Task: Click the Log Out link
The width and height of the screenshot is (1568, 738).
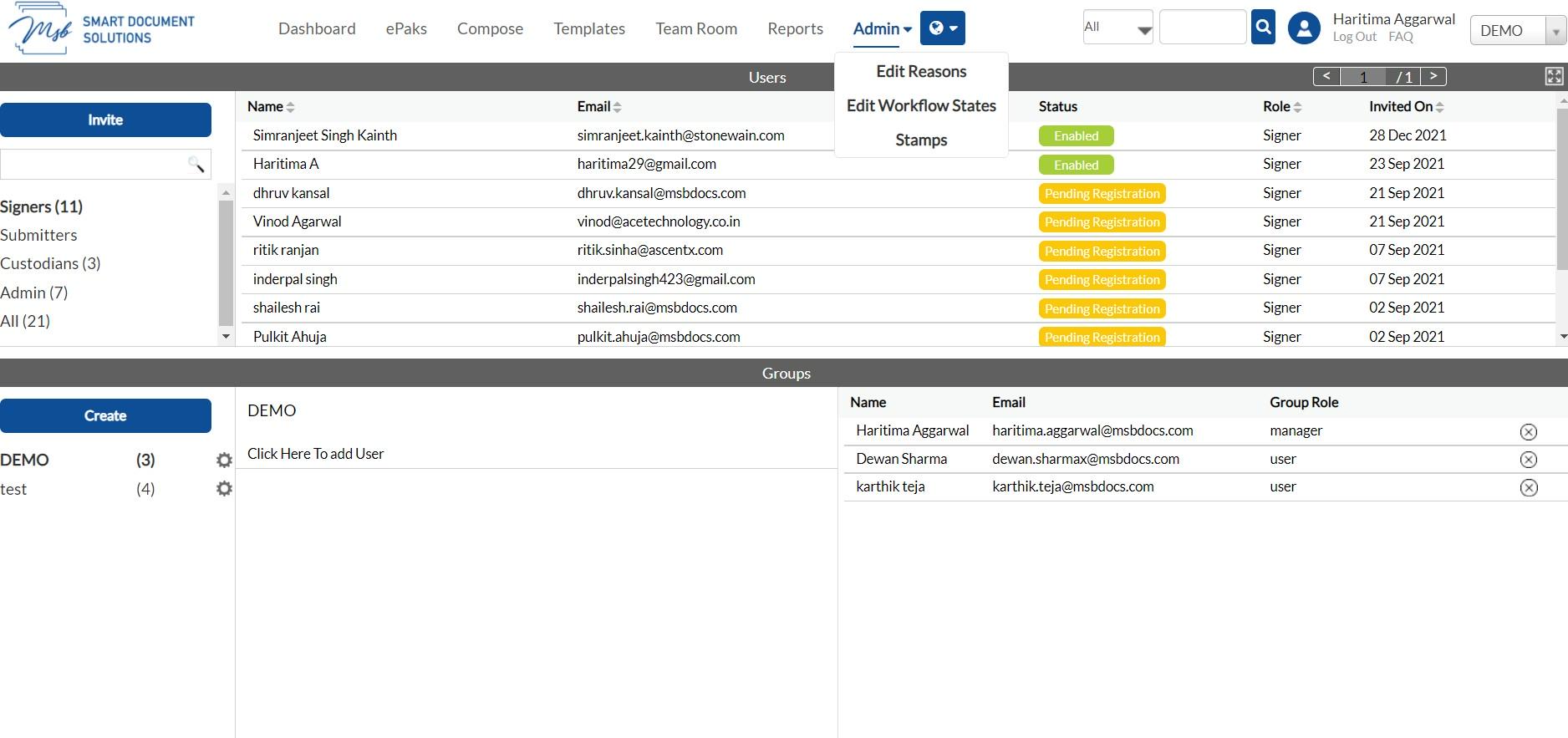Action: [1354, 37]
